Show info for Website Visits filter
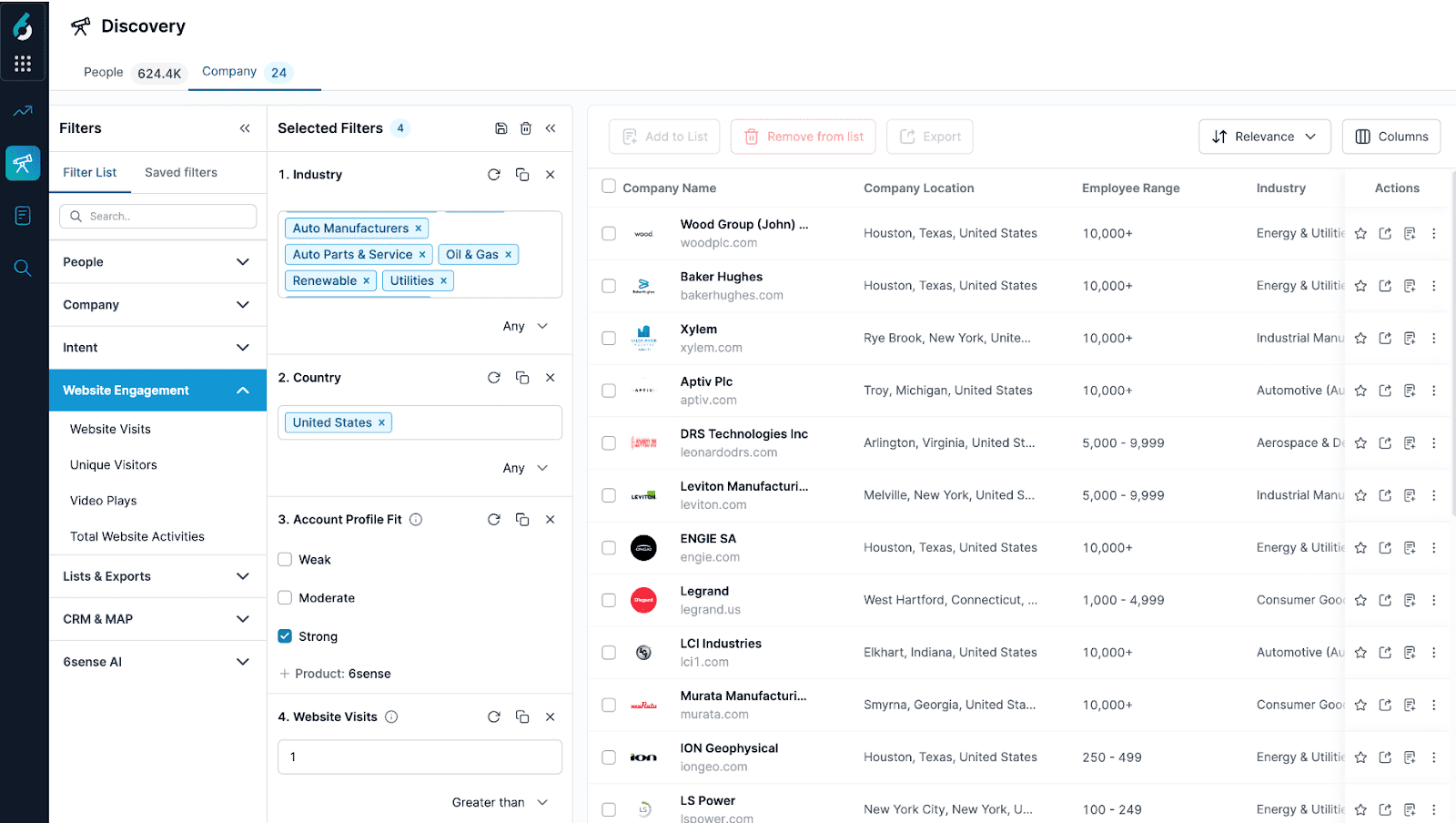The width and height of the screenshot is (1456, 823). coord(391,717)
